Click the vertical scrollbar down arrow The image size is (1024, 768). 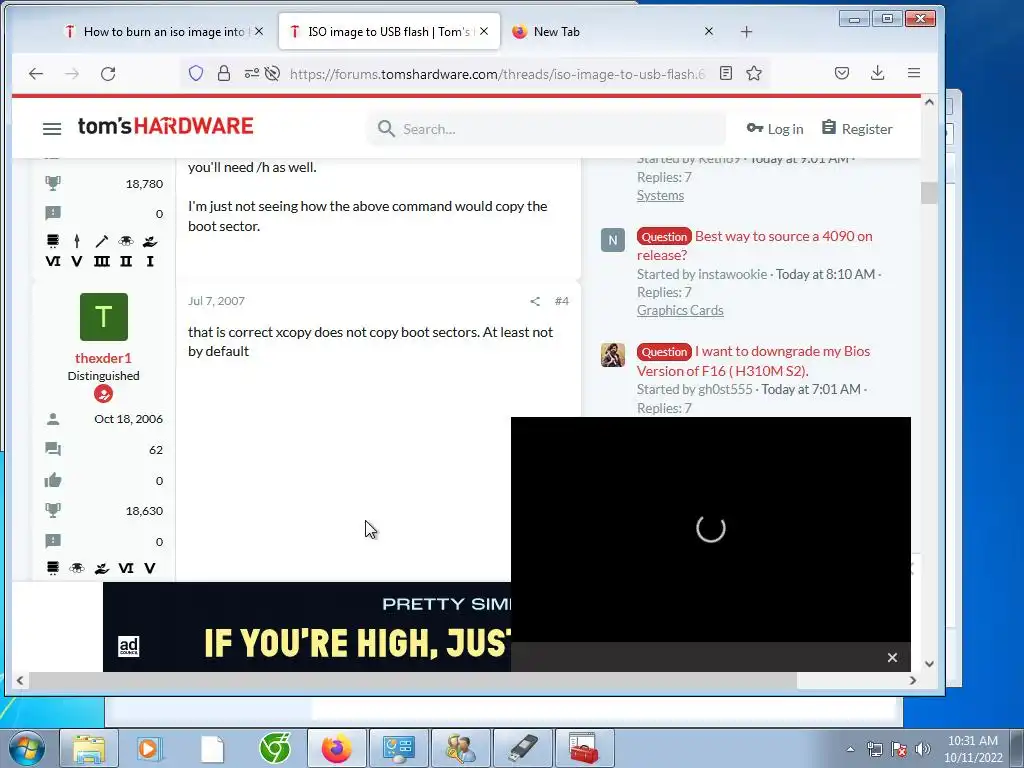point(929,664)
